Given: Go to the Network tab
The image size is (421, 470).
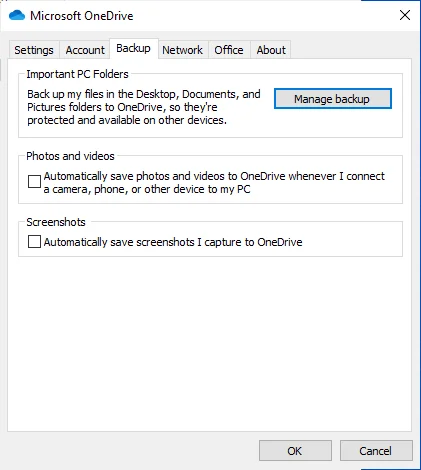Looking at the screenshot, I should pos(183,50).
